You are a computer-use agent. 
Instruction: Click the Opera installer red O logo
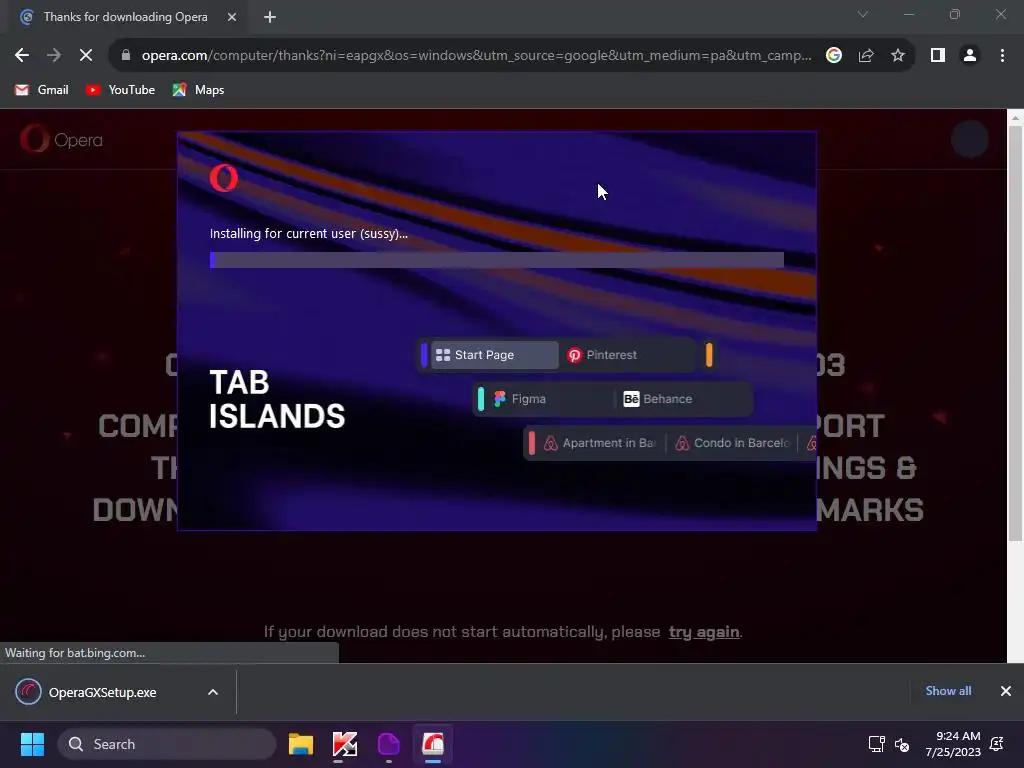pos(224,178)
